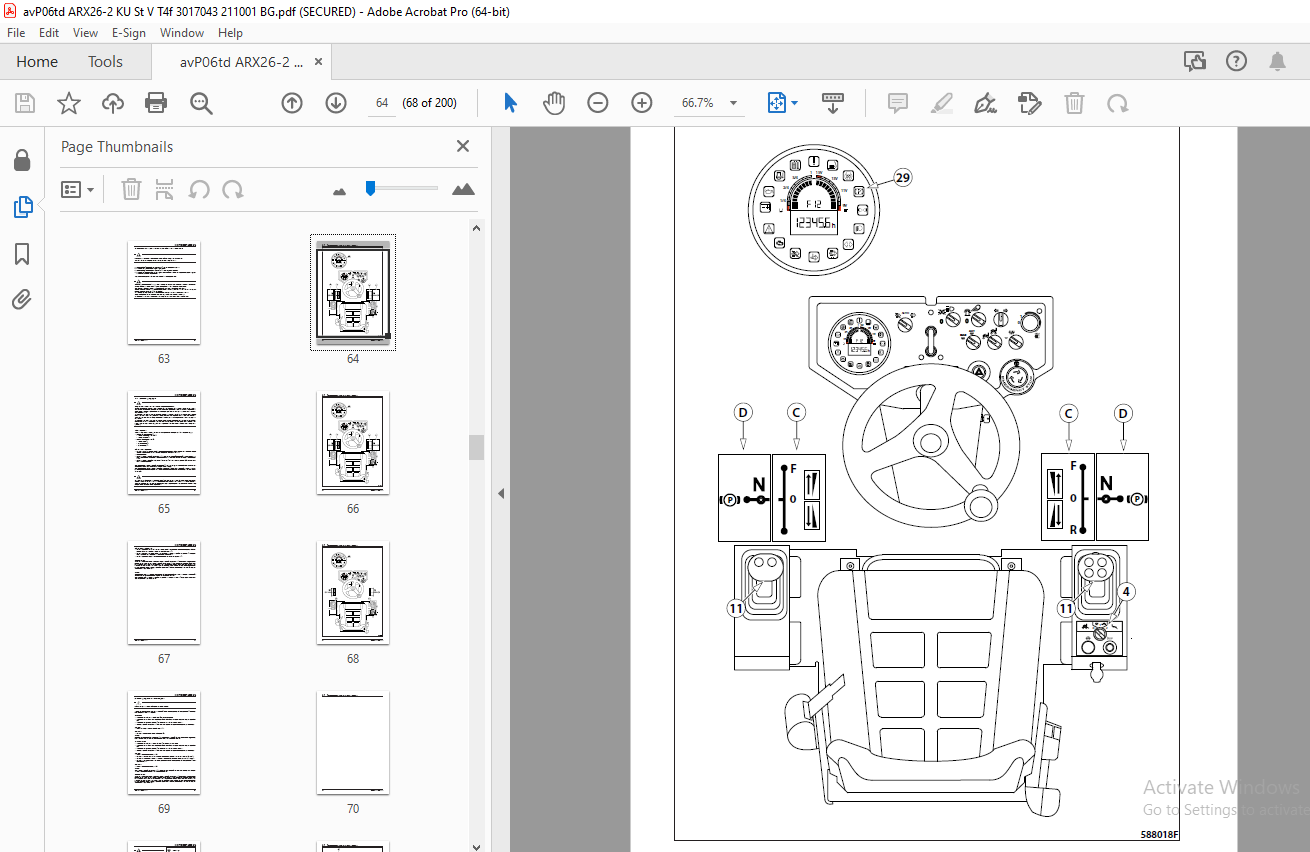Click thumbnails scrollbar up arrow
Image resolution: width=1310 pixels, height=852 pixels.
pos(477,228)
